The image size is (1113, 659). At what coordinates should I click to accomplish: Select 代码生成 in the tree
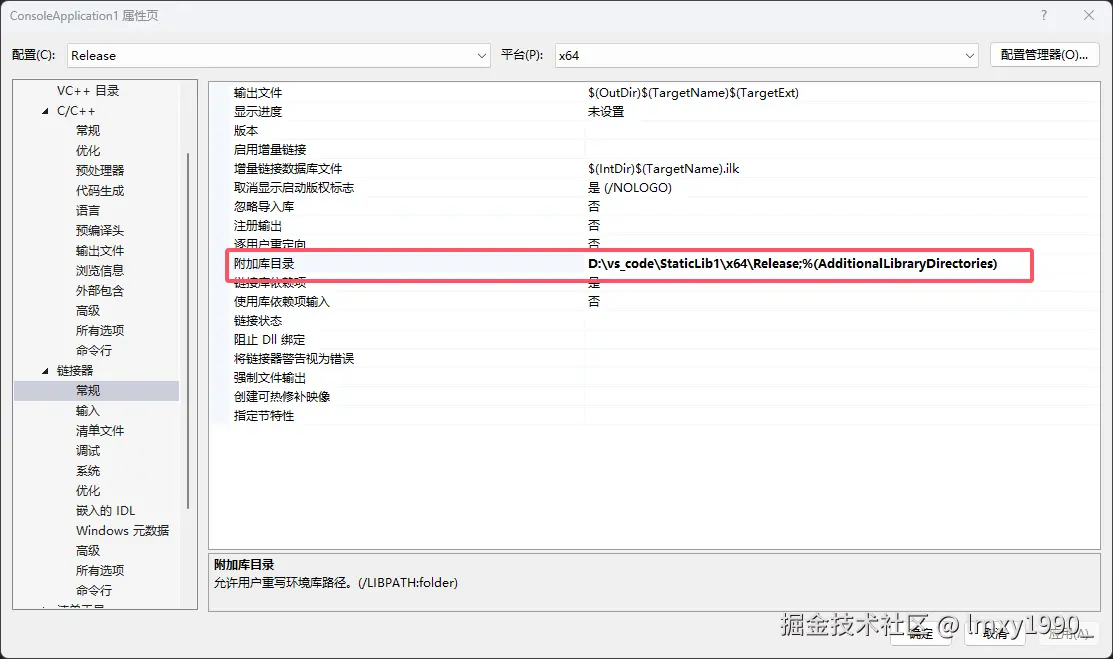(x=100, y=190)
